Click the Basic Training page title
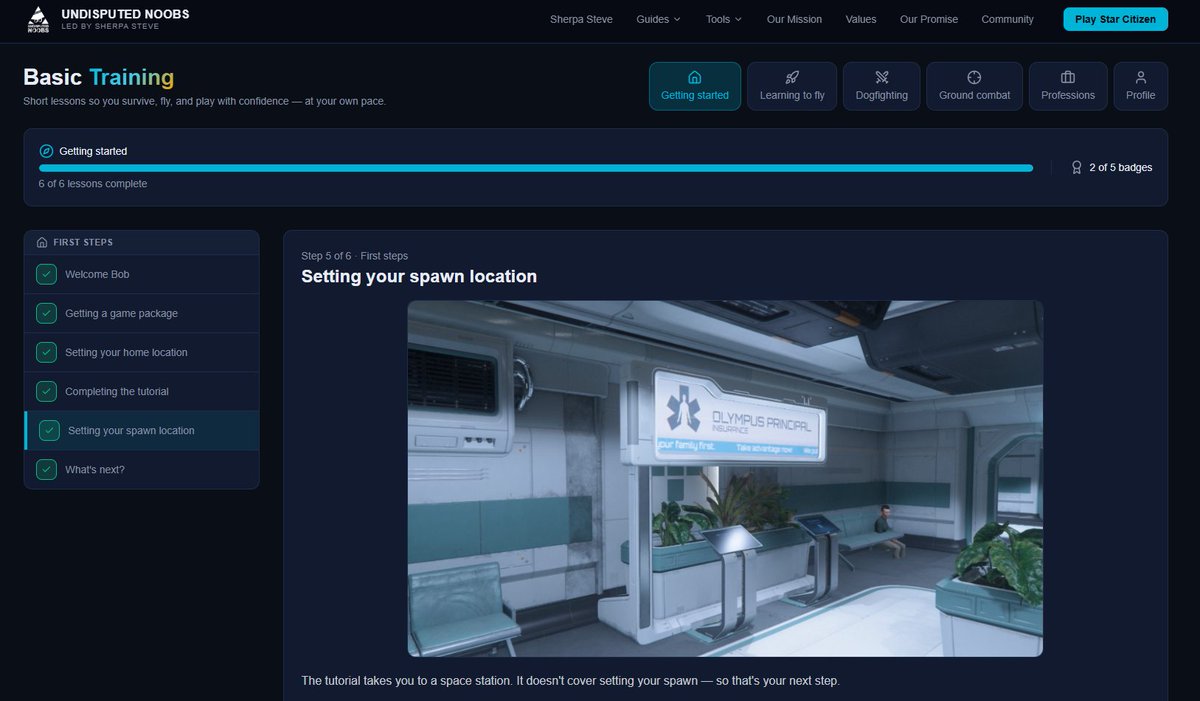The width and height of the screenshot is (1200, 701). (98, 77)
